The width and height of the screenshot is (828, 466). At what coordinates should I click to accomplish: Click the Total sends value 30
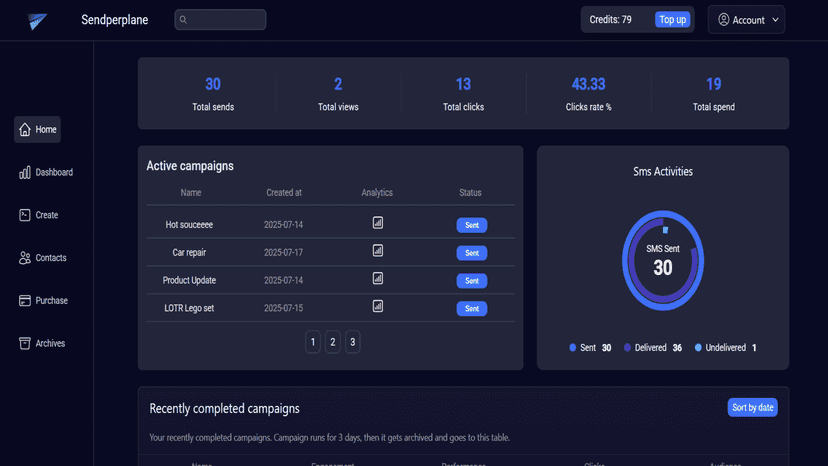tap(213, 84)
